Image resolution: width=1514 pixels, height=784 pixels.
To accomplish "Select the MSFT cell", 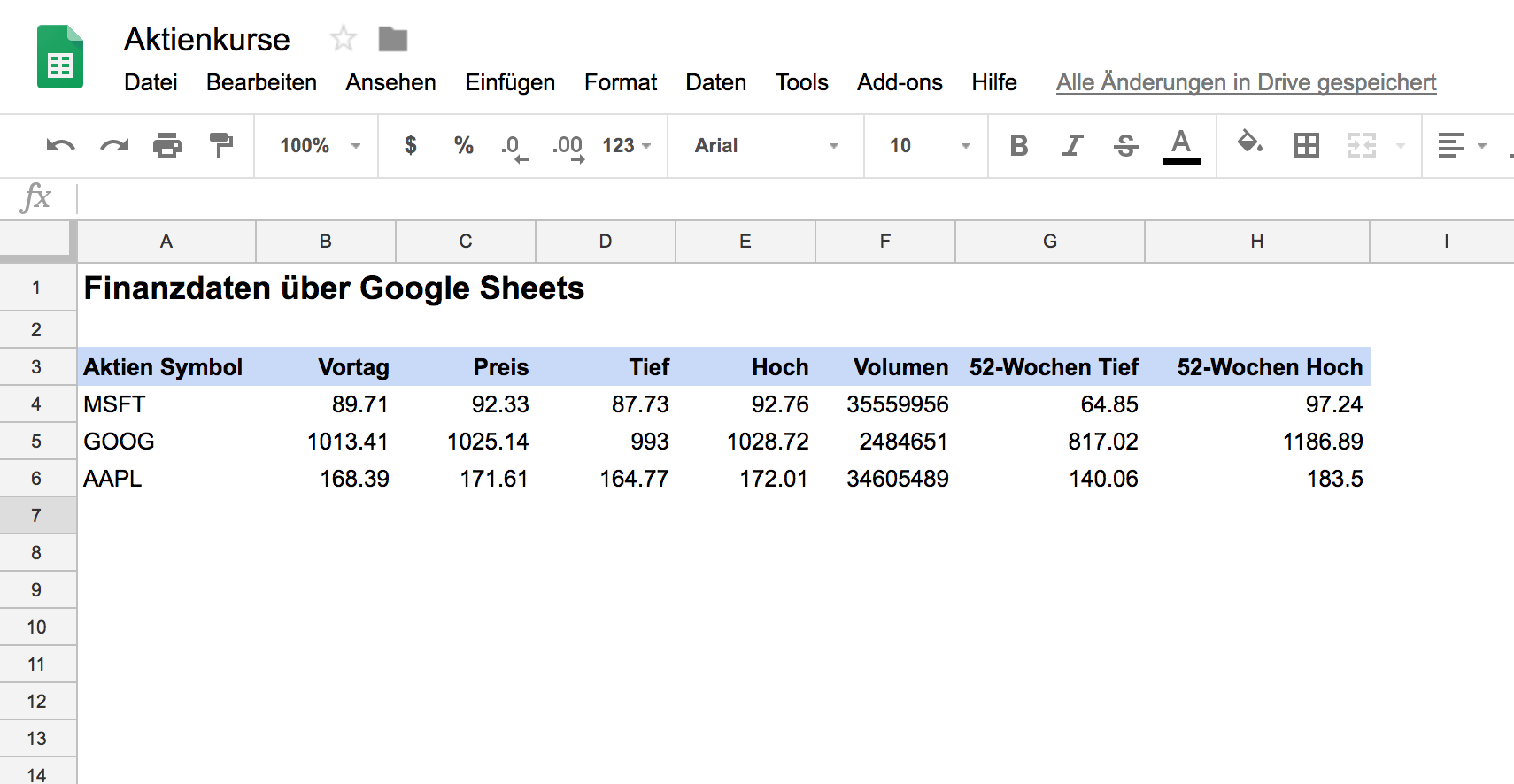I will [166, 404].
